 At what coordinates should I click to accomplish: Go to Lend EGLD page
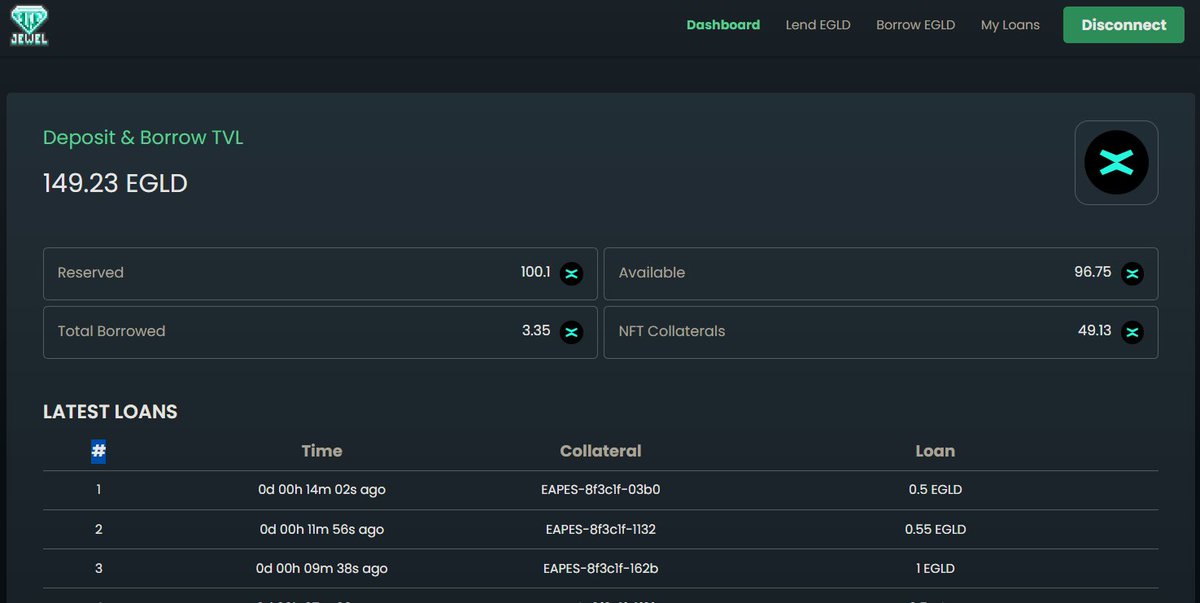818,25
